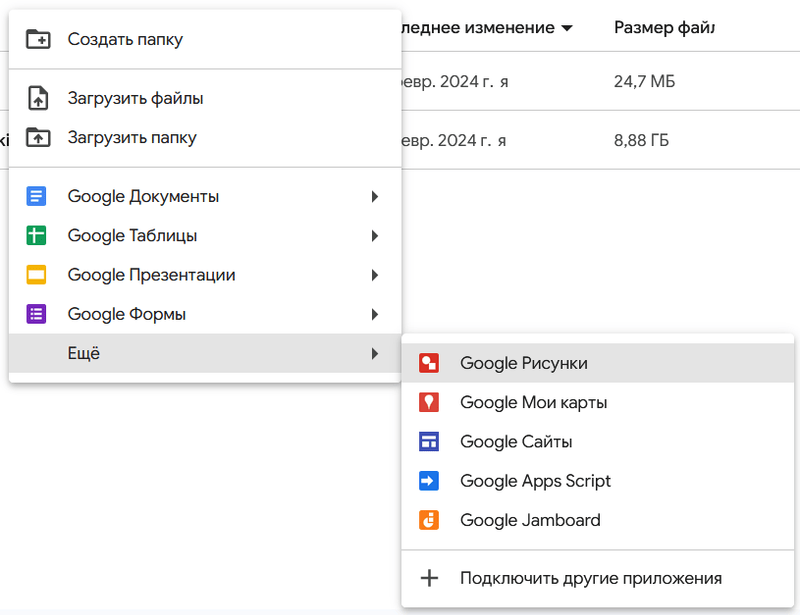The width and height of the screenshot is (800, 615).
Task: Click the purple Google Формы icon
Action: pyautogui.click(x=37, y=314)
